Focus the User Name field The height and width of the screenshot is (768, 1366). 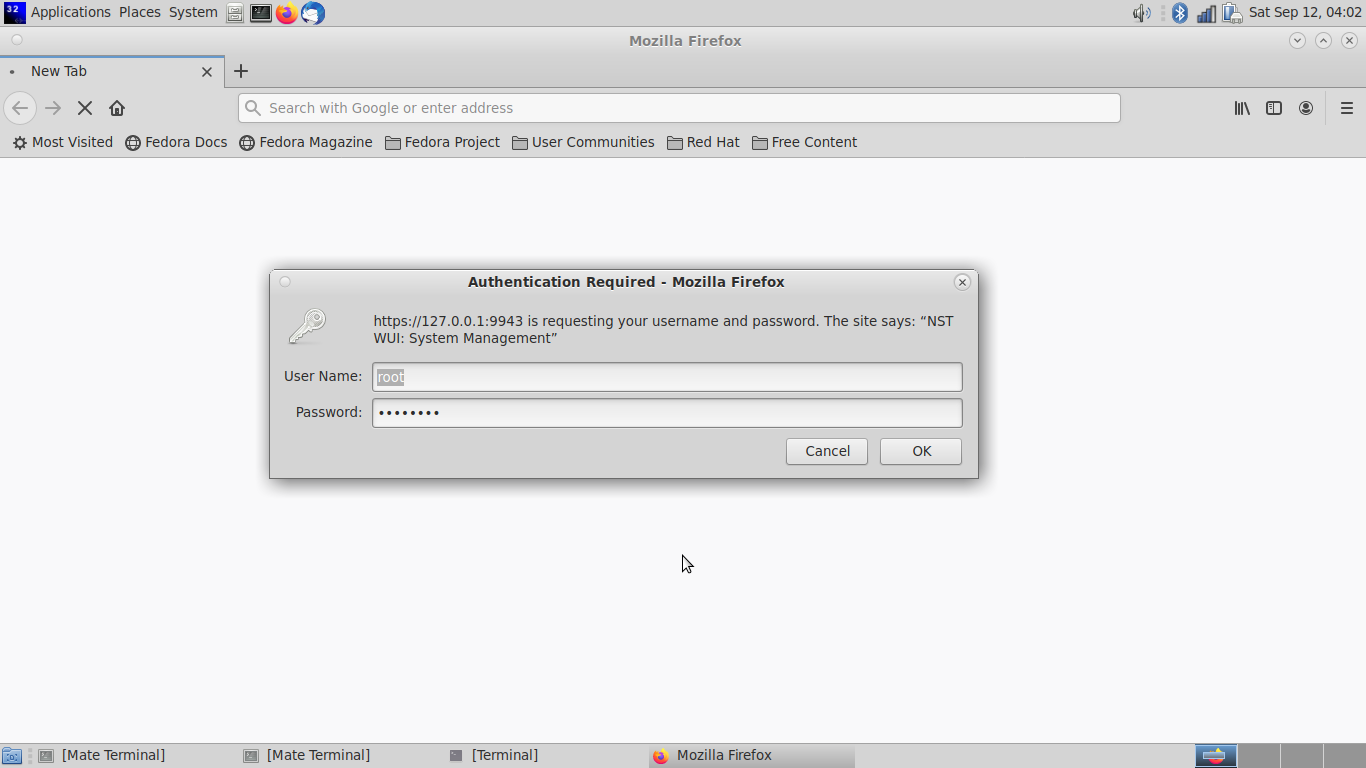(667, 377)
